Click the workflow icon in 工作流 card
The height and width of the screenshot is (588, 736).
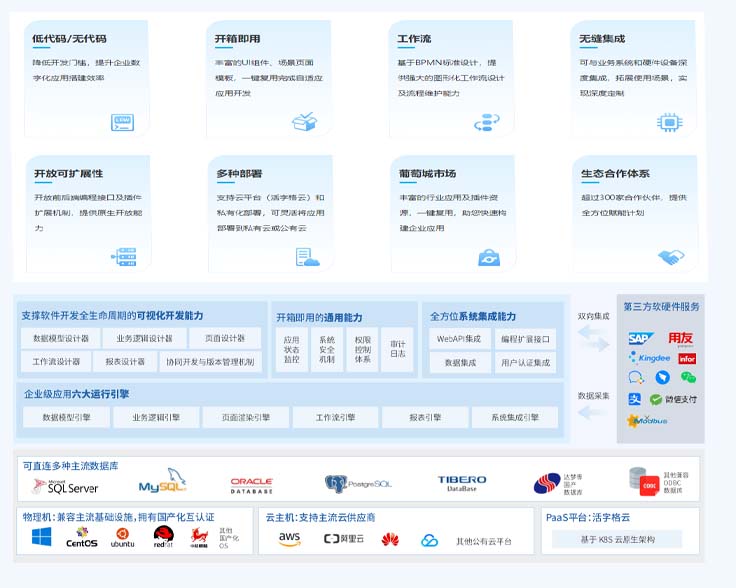[486, 122]
